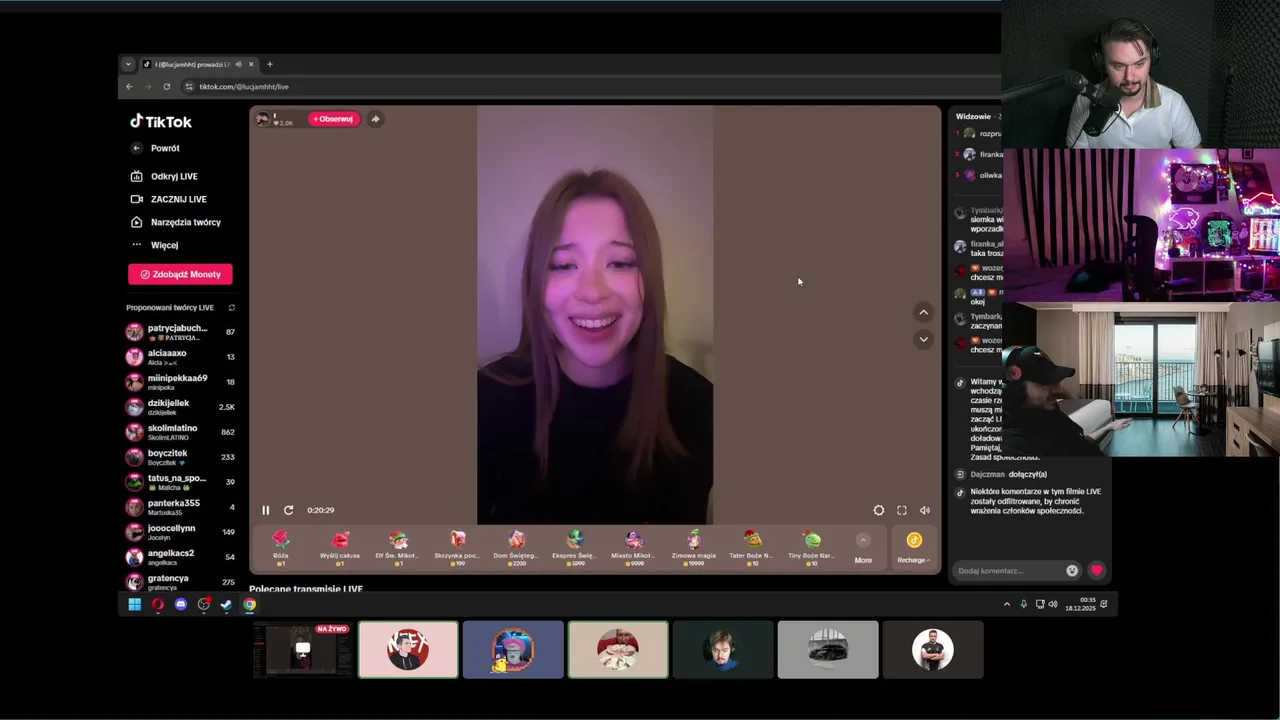Open tatus_na_spo... live channel

coord(180,482)
